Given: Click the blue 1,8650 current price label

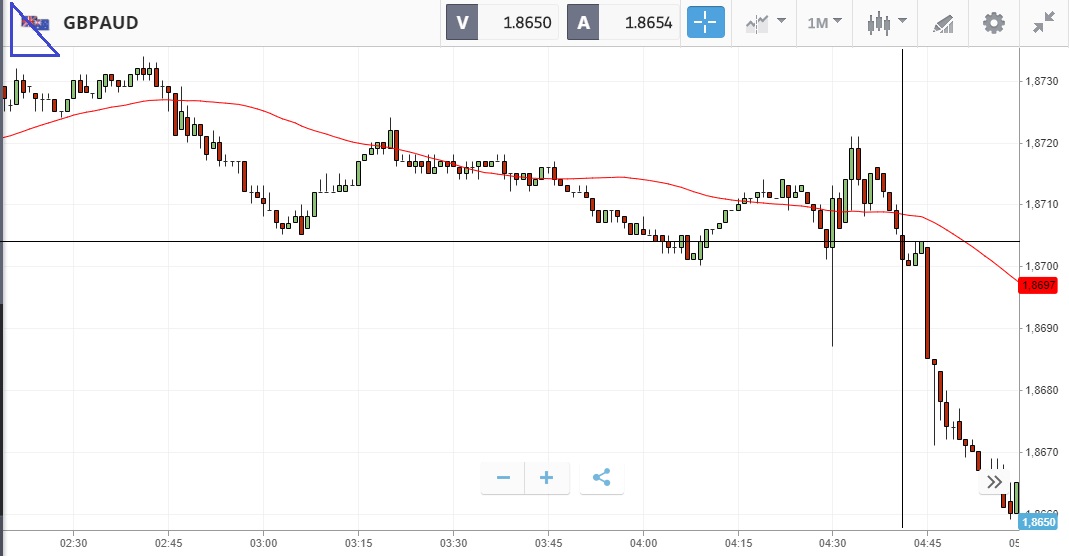Looking at the screenshot, I should point(1043,522).
